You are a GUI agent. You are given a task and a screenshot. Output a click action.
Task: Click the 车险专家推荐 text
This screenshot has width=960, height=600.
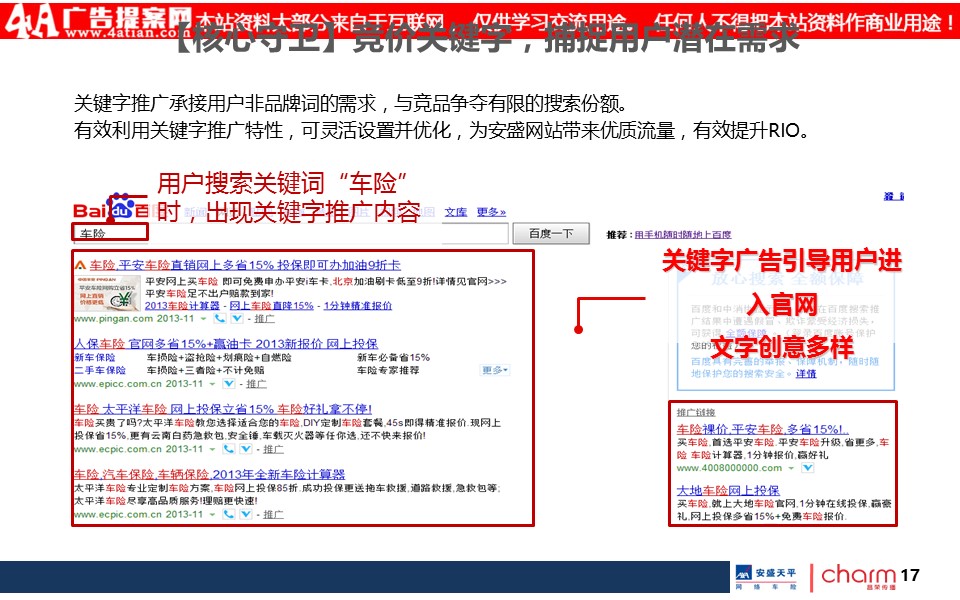point(388,370)
